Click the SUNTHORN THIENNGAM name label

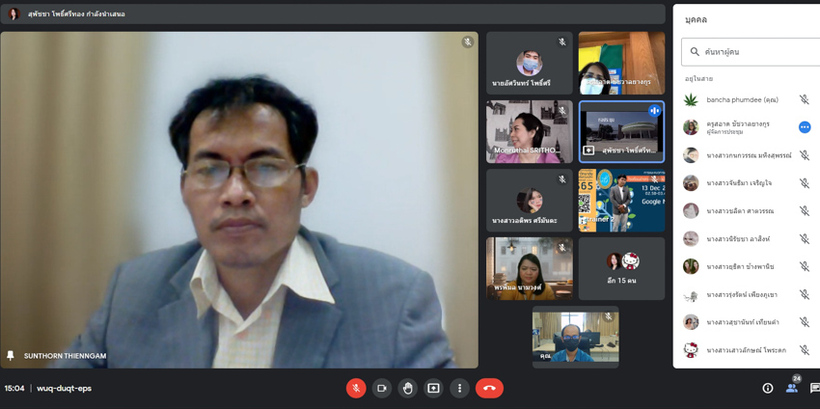point(65,356)
